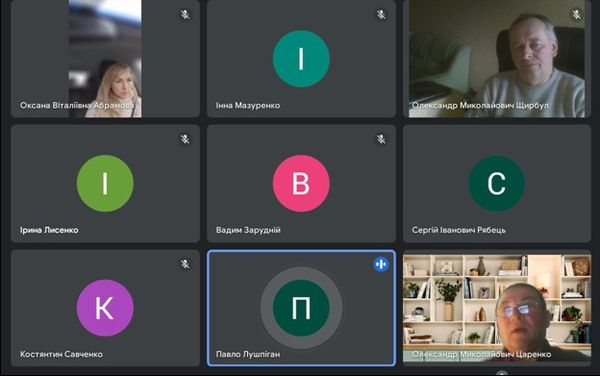Open Оксана Віталіївна Абрамова's video feed

point(105,59)
